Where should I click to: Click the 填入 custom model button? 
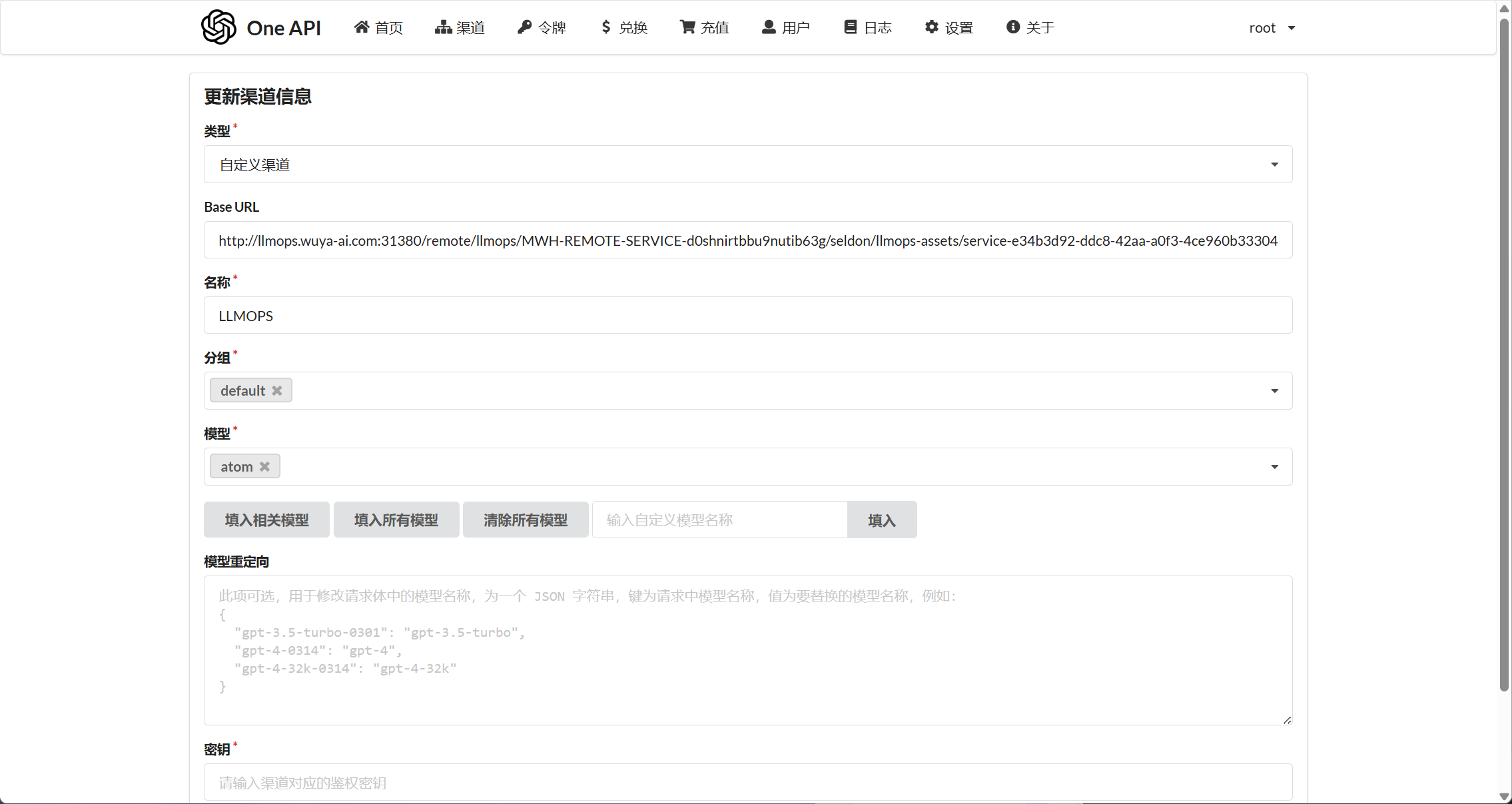tap(882, 520)
